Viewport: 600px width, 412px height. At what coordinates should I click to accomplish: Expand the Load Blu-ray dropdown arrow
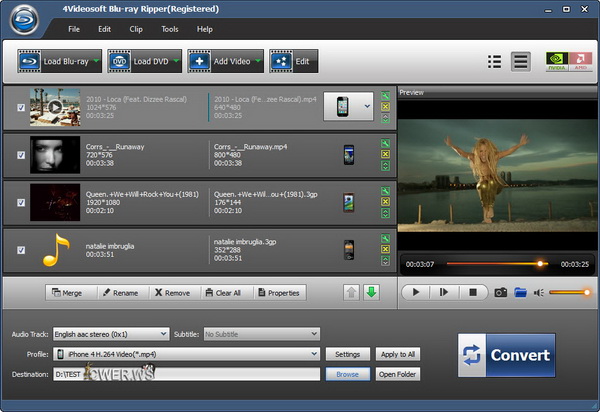96,62
